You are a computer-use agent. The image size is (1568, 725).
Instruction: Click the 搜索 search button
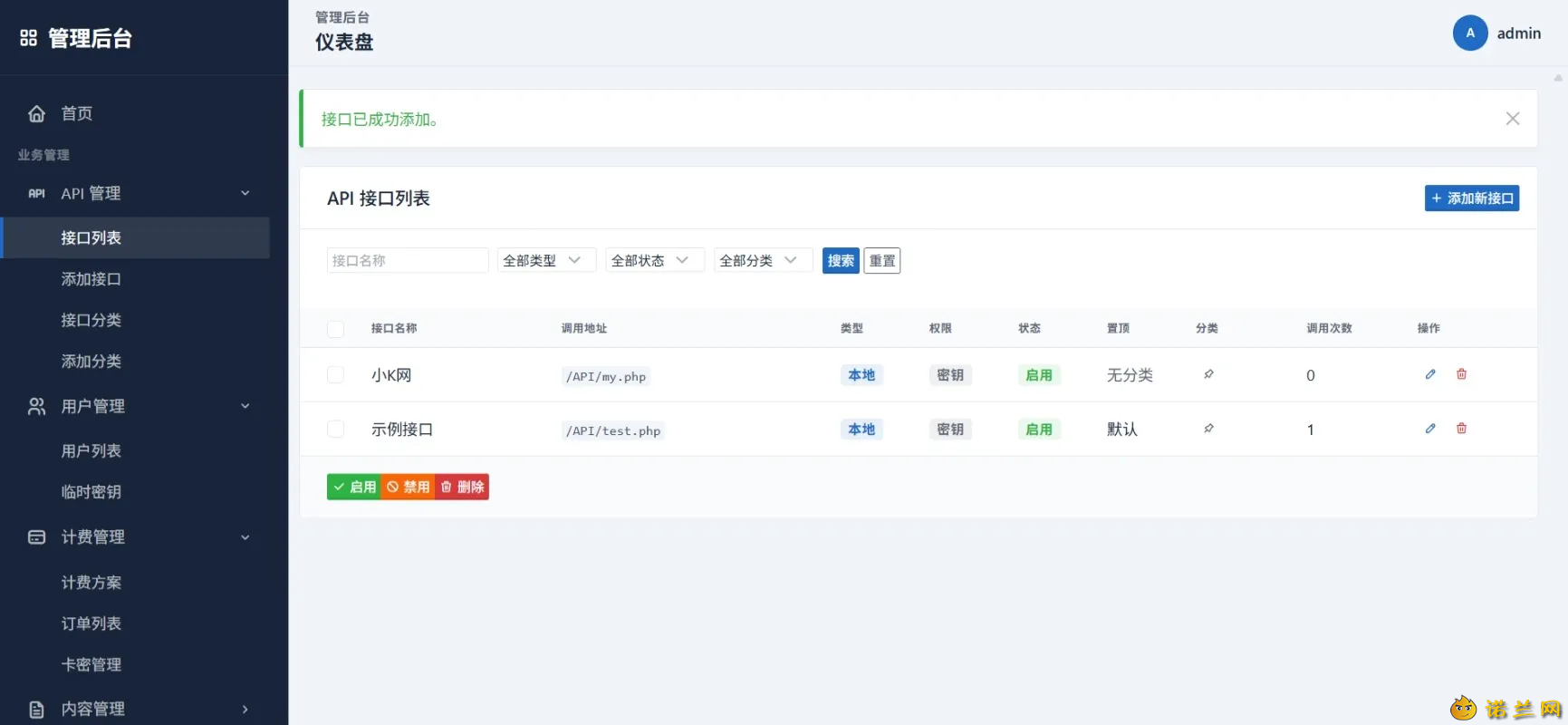click(841, 261)
